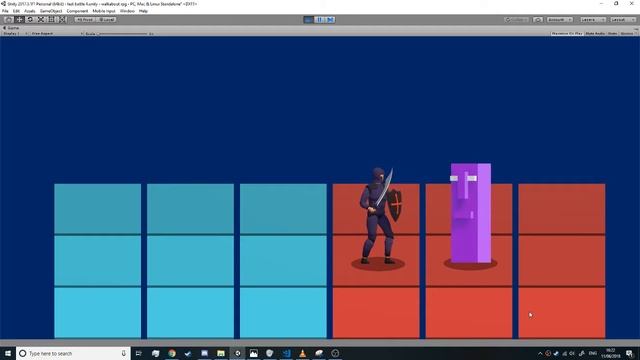
Task: Open the Game tab options menu
Action: pyautogui.click(x=636, y=28)
